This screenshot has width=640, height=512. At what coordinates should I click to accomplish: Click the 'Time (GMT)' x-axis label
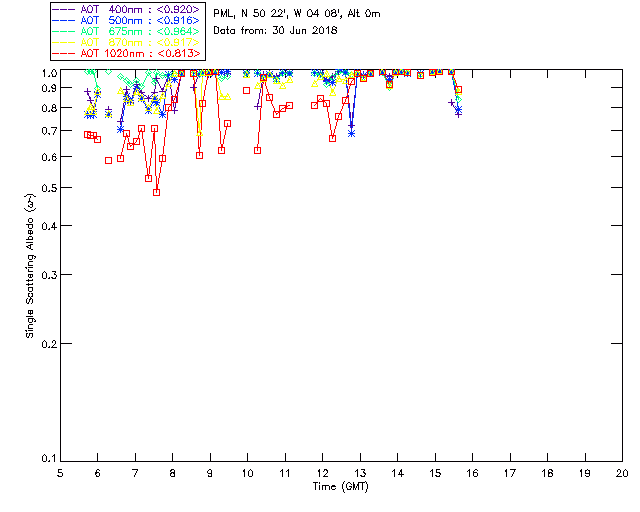340,487
